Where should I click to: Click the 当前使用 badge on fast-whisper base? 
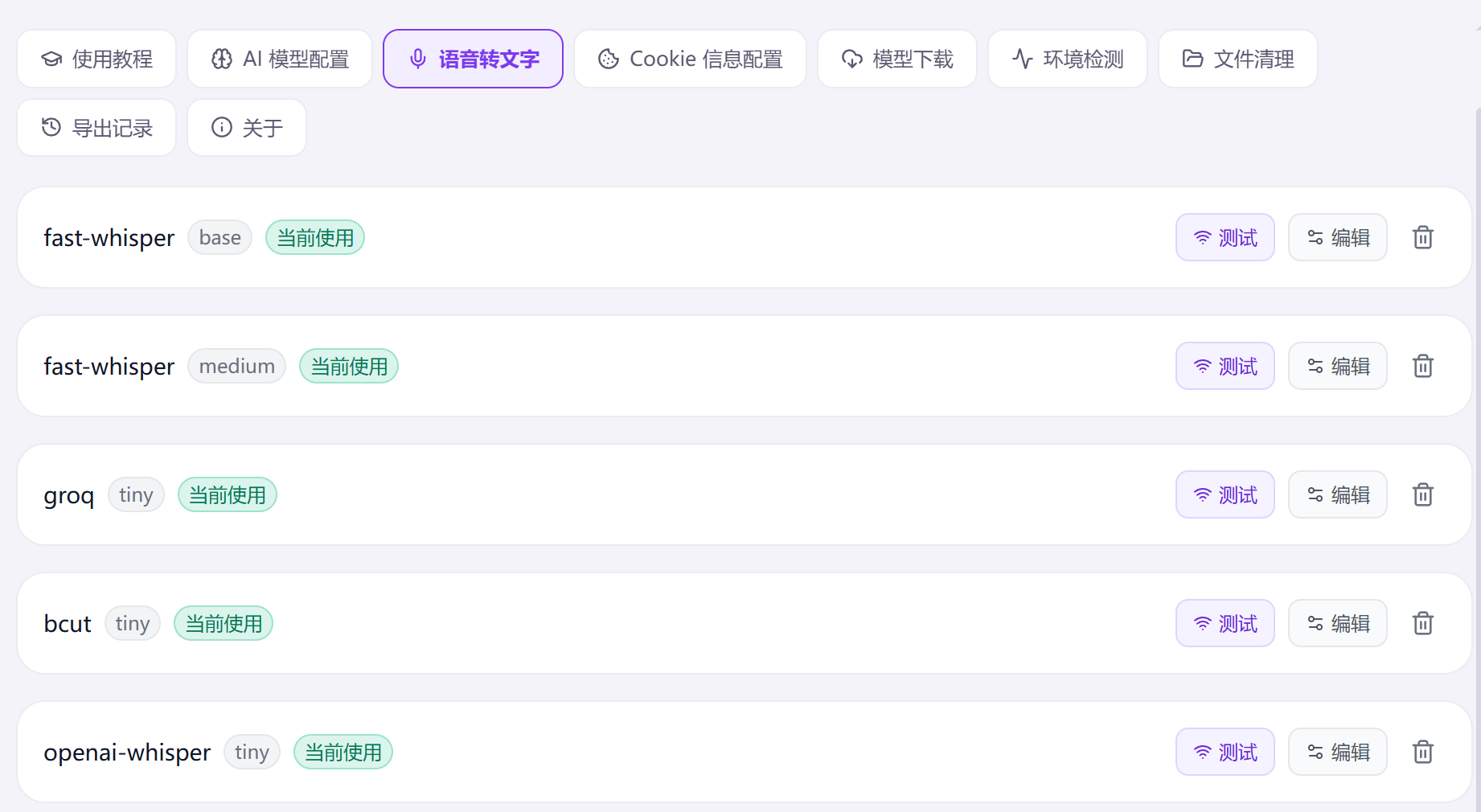(x=315, y=237)
